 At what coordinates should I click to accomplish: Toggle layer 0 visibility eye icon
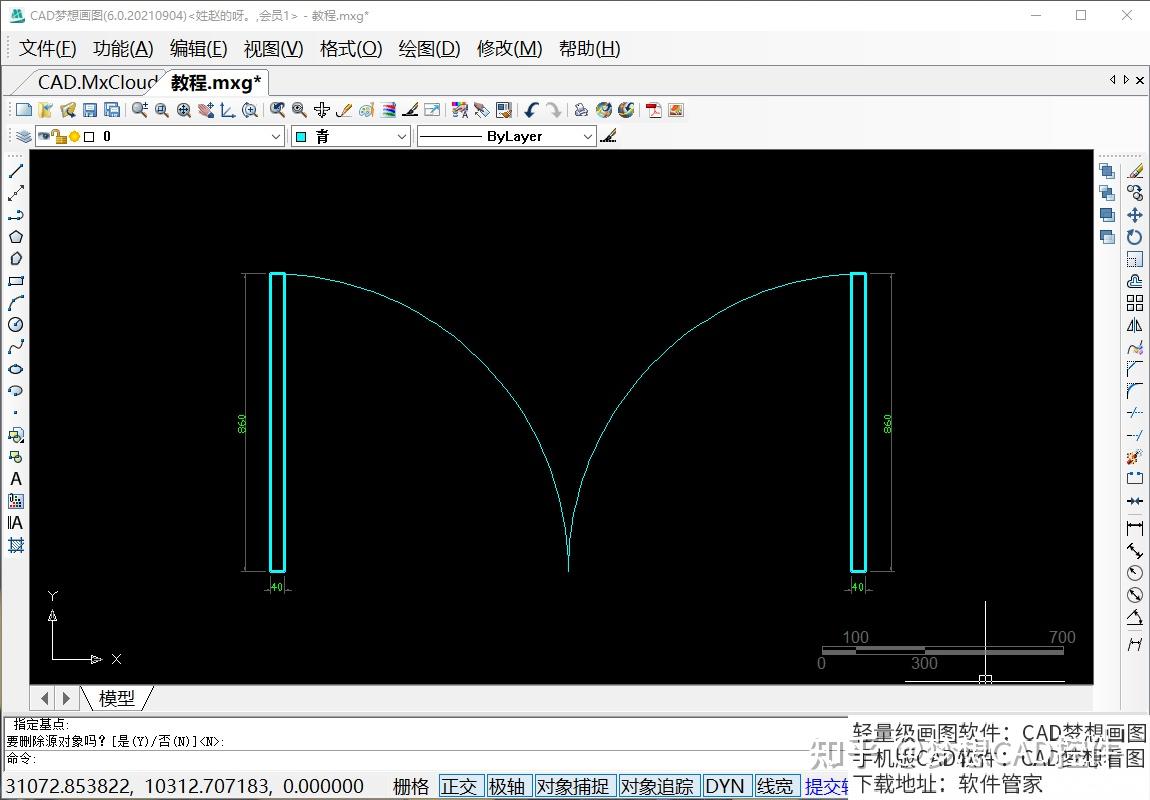(45, 136)
